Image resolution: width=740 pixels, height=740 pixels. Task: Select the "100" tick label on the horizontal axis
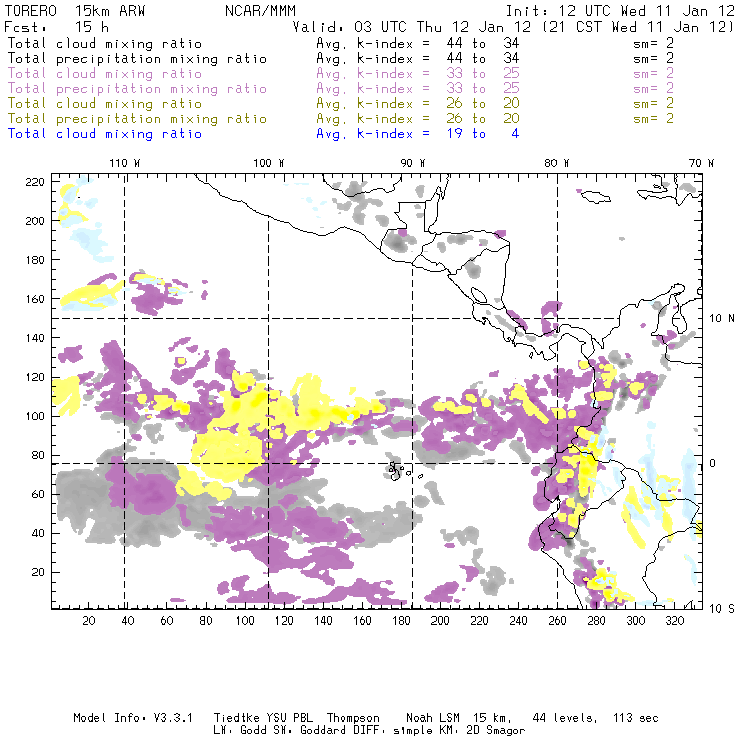pos(245,621)
